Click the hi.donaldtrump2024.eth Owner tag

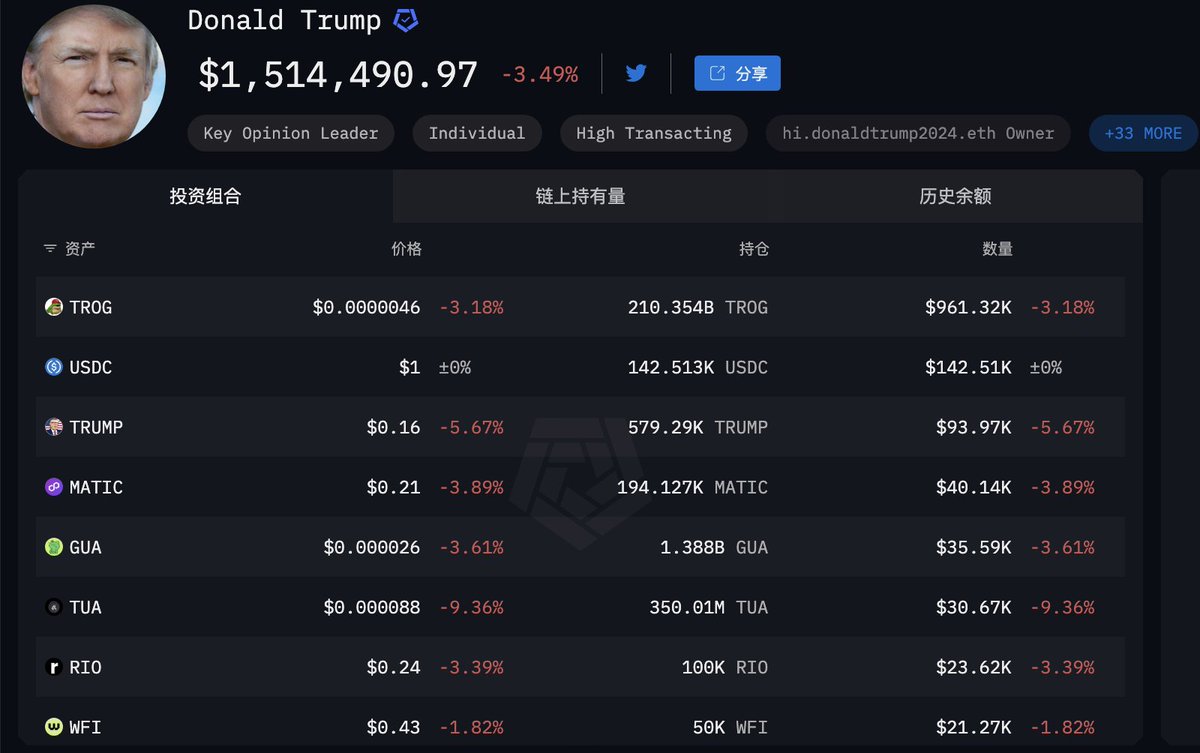(918, 133)
